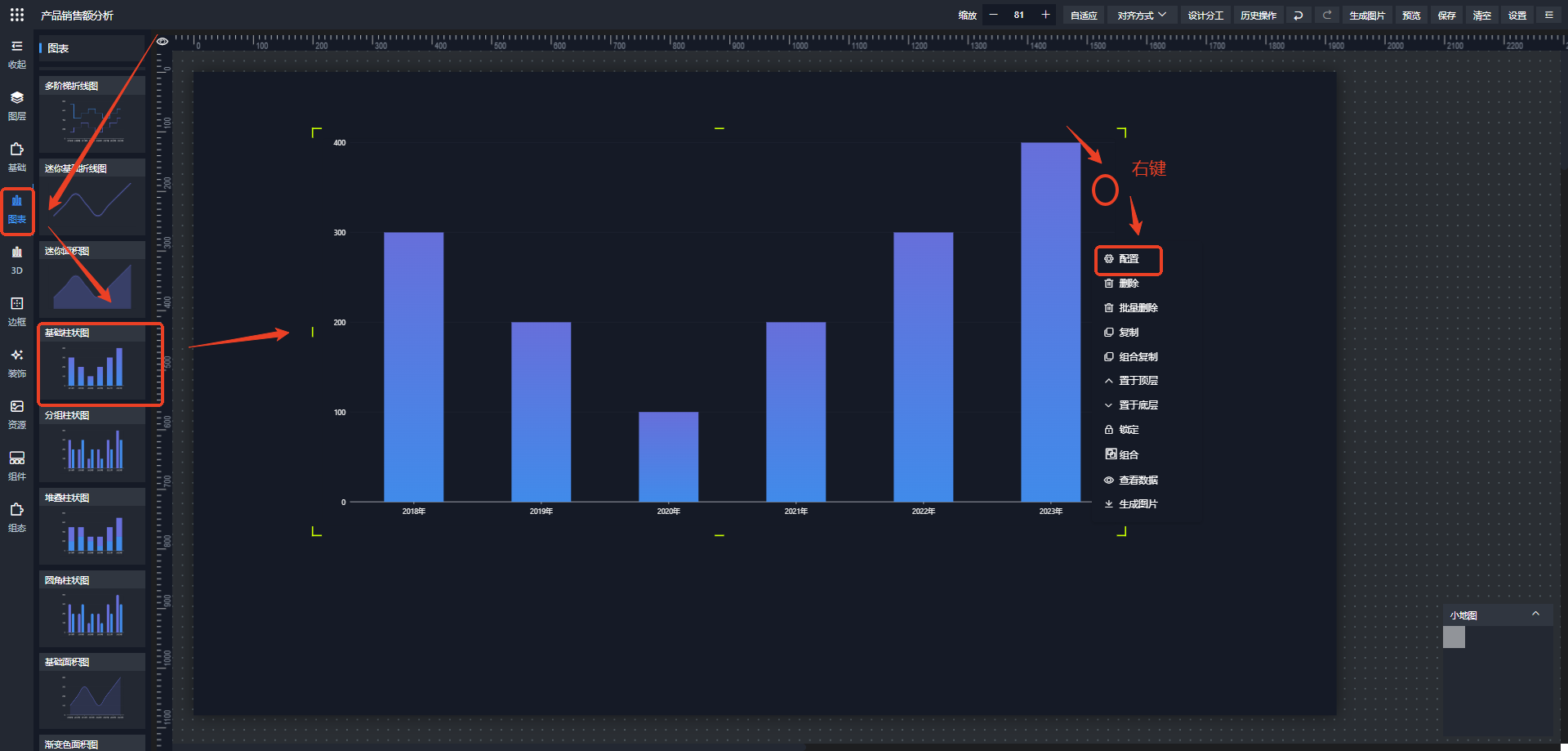The width and height of the screenshot is (1568, 751).
Task: Open the 图层 layers panel
Action: click(x=16, y=105)
